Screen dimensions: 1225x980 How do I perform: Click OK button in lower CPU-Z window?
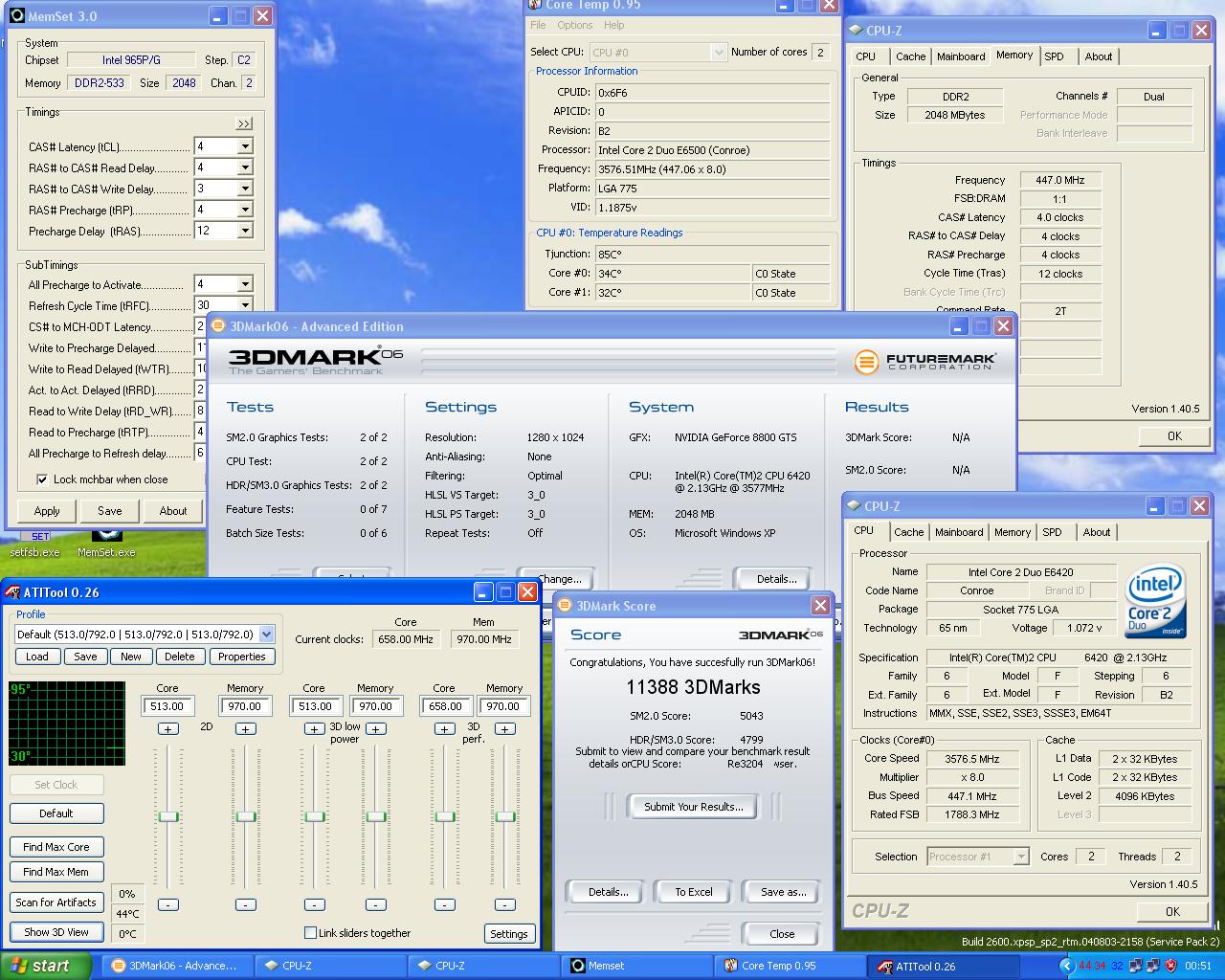pyautogui.click(x=1172, y=911)
